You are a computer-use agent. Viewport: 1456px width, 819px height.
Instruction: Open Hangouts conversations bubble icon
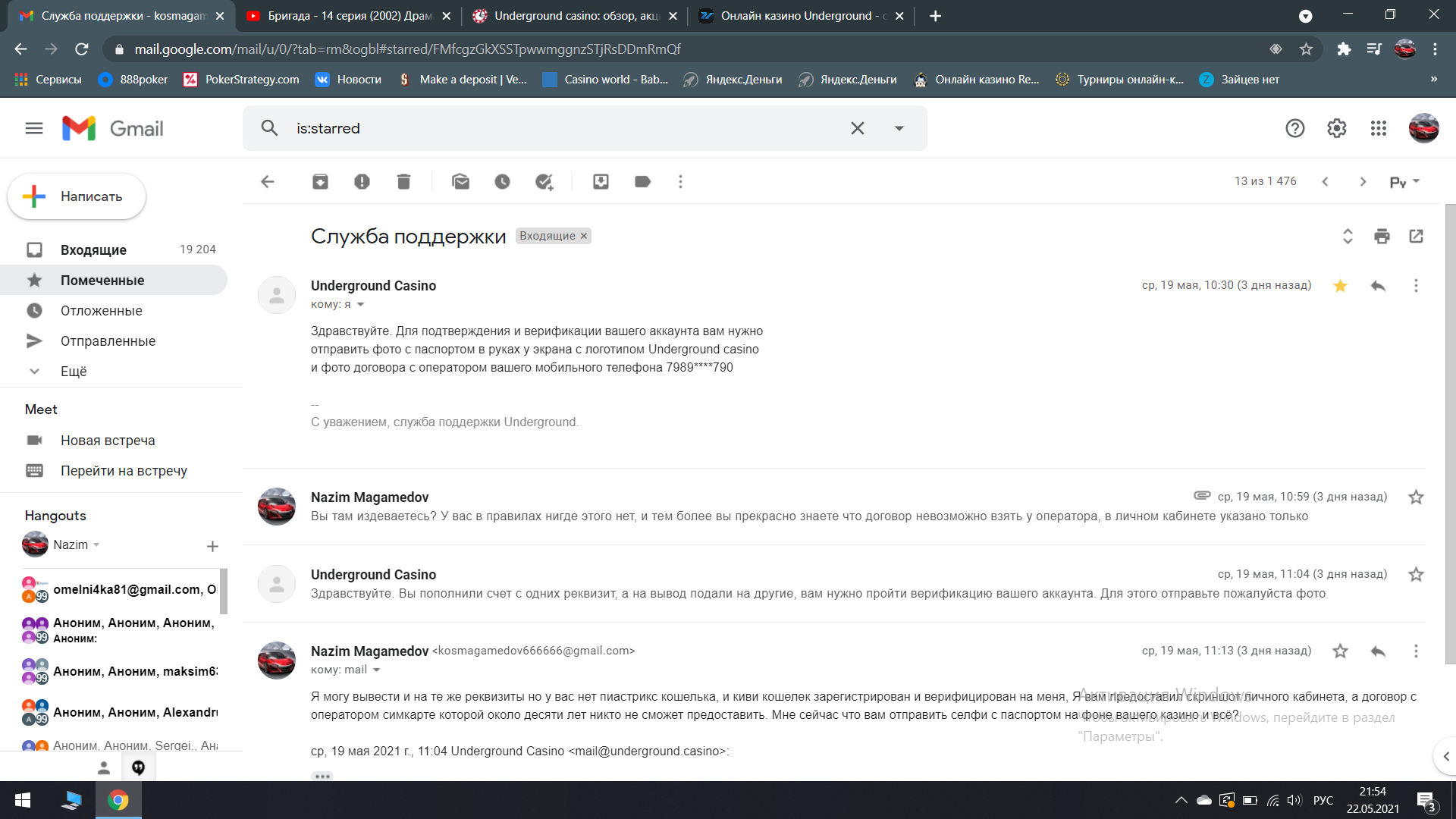138,767
